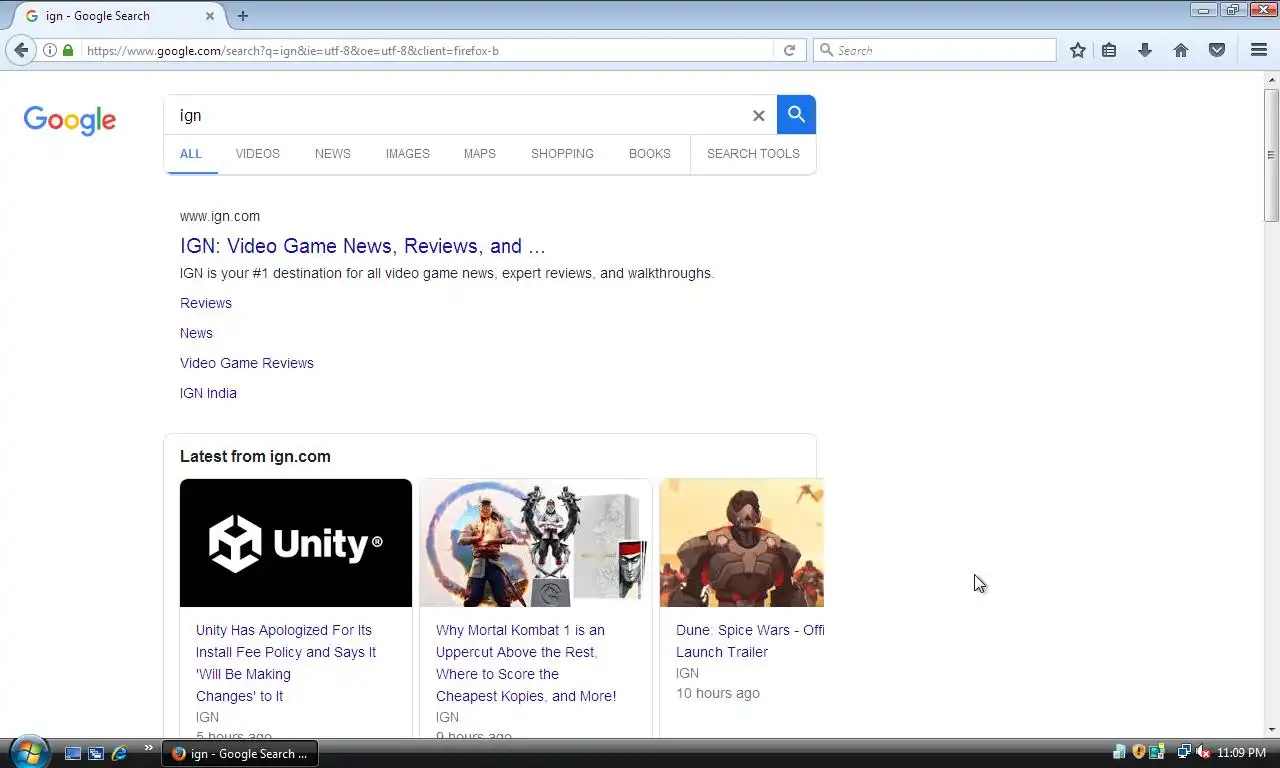The height and width of the screenshot is (768, 1280).
Task: Open SEARCH TOOLS options
Action: (753, 154)
